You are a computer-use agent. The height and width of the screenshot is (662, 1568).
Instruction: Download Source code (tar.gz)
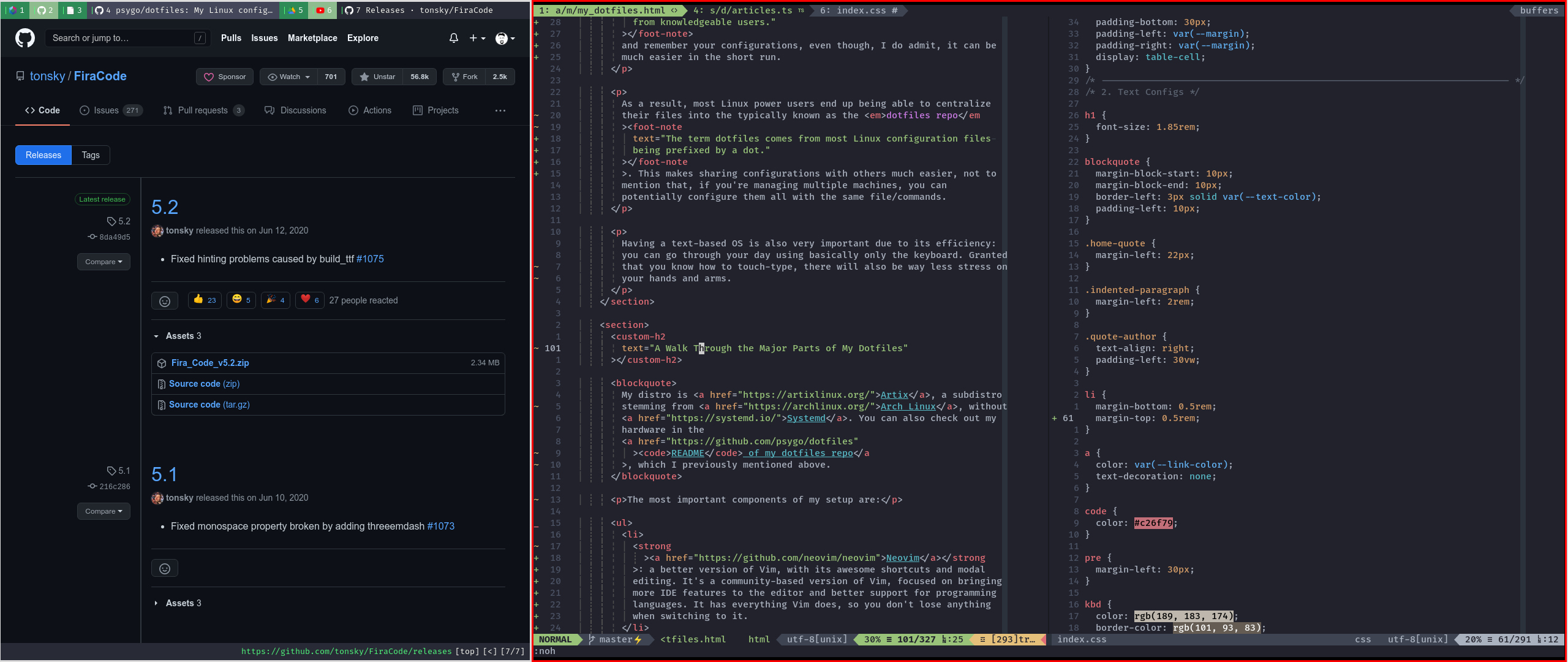pos(209,405)
